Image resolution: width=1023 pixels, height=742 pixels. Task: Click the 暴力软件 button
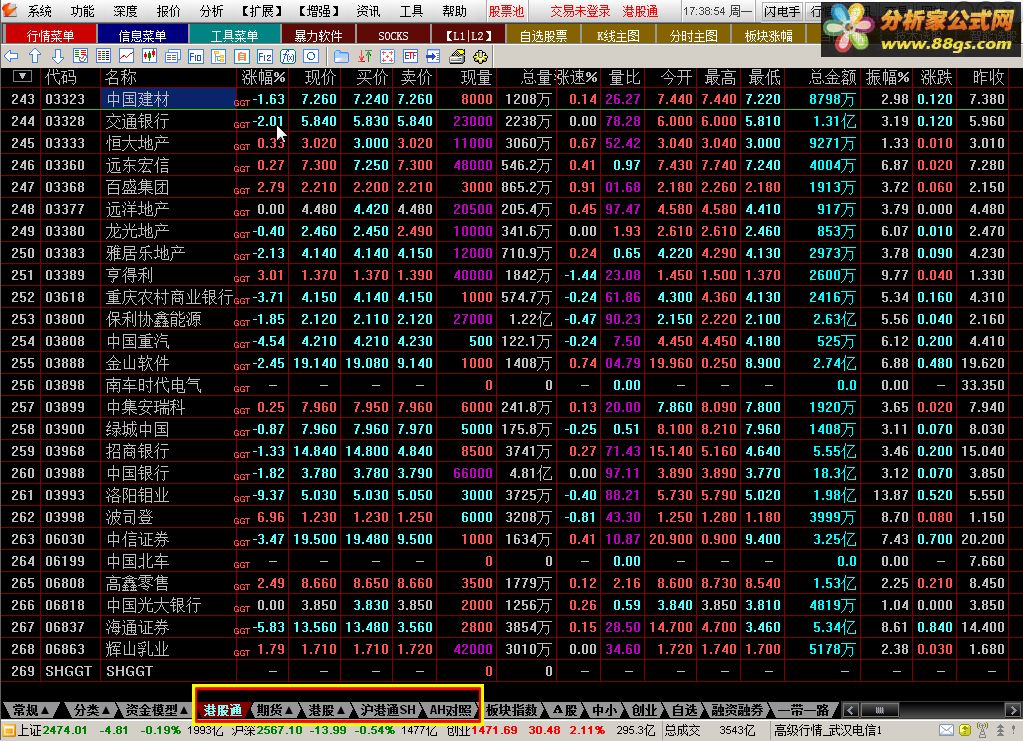pos(318,35)
